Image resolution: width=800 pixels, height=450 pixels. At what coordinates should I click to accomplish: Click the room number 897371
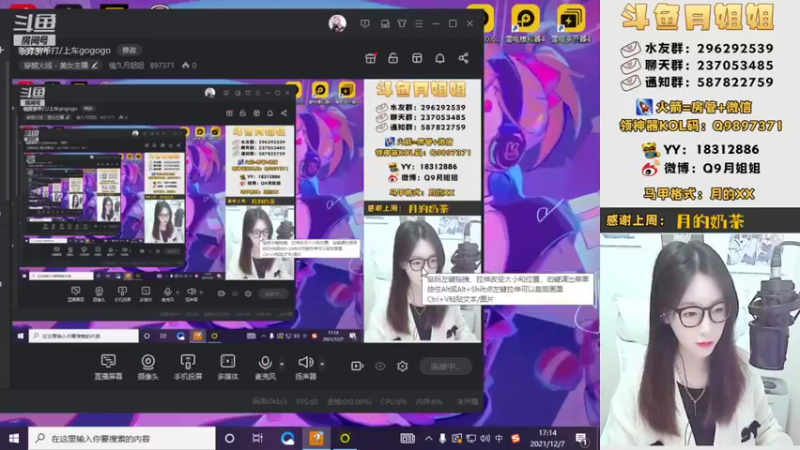pos(162,65)
